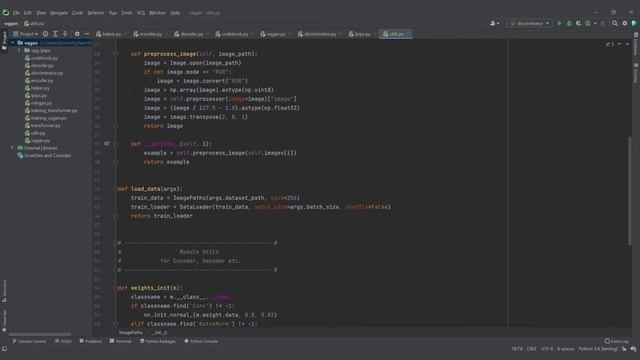Toggle the SciView right sidebar tab
This screenshot has height=360, width=640.
[x=636, y=73]
